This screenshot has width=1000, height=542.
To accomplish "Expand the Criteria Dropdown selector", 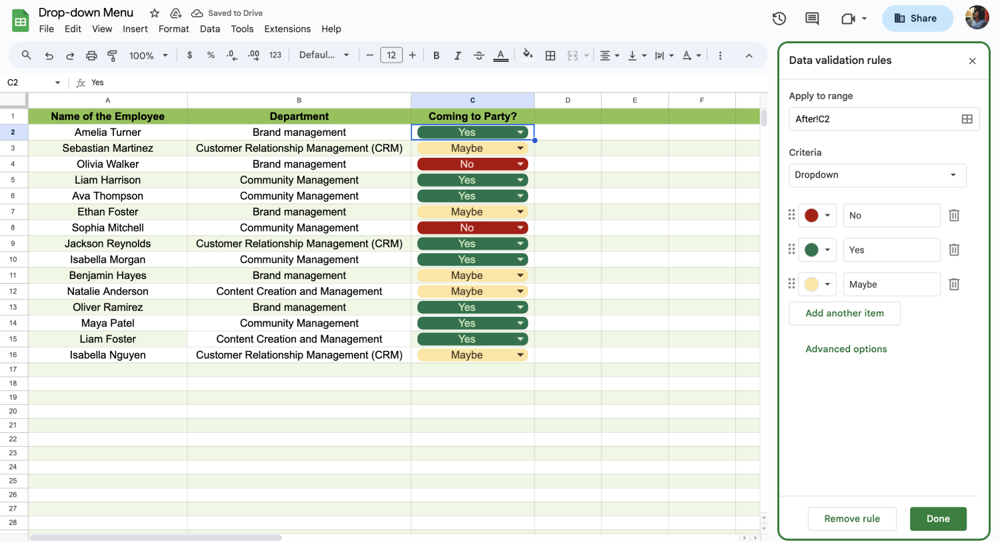I will point(877,175).
